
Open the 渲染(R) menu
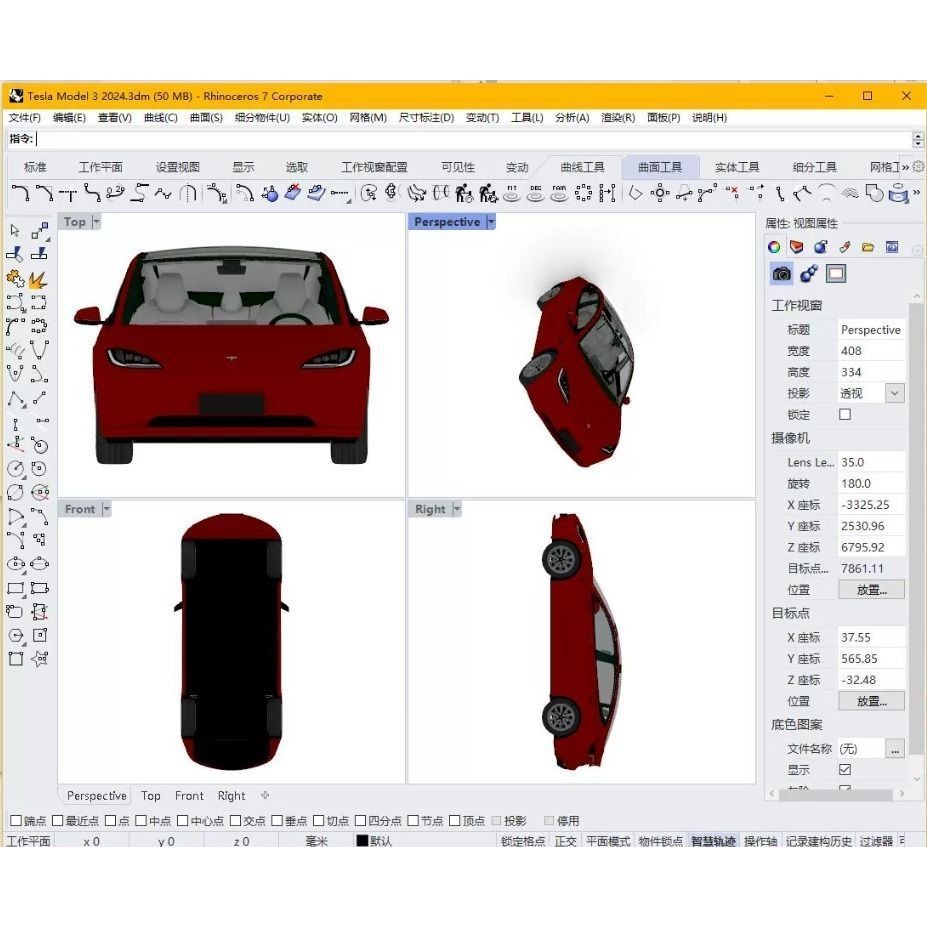(618, 118)
